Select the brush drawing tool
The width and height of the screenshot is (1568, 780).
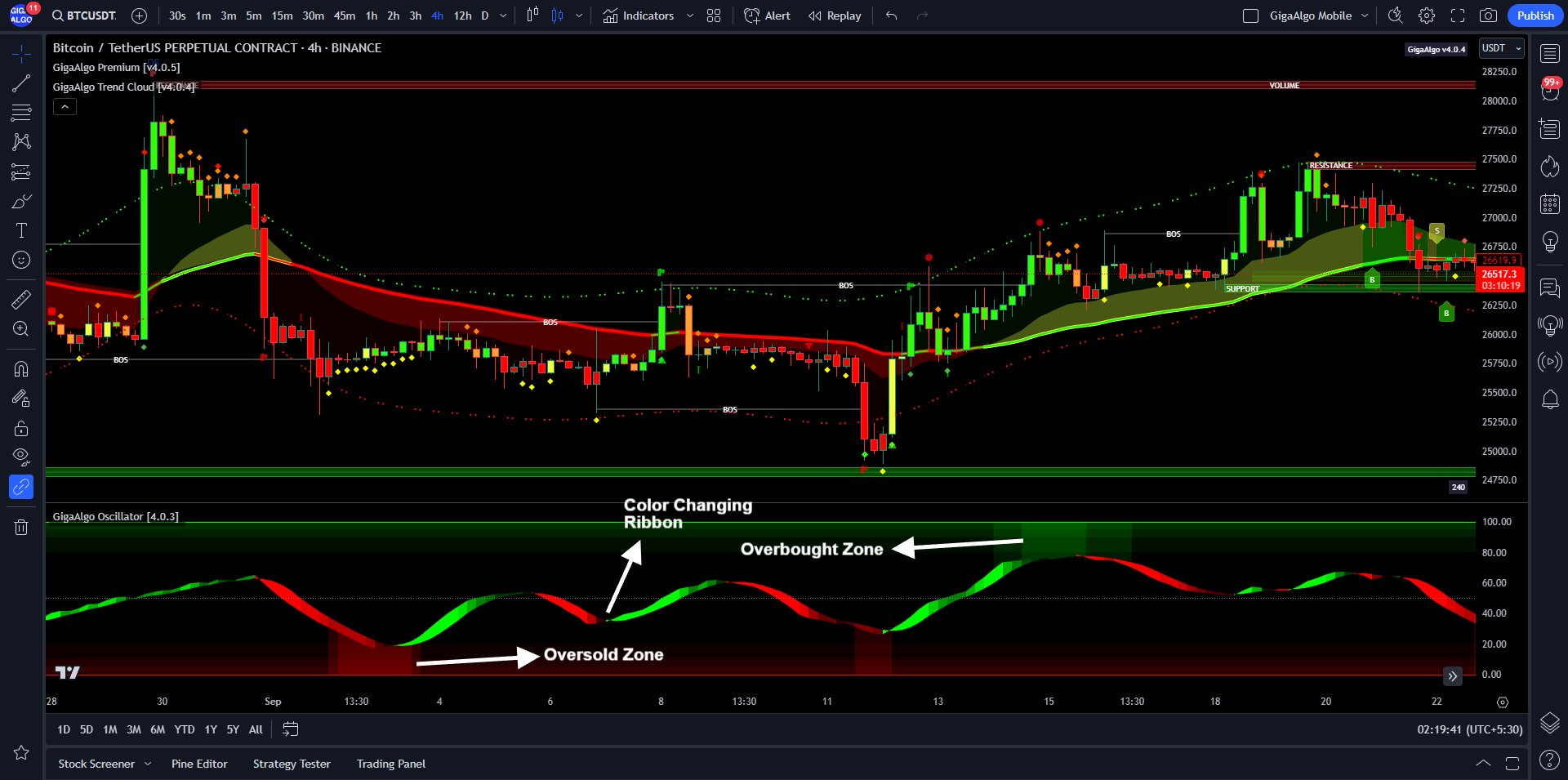pyautogui.click(x=21, y=201)
